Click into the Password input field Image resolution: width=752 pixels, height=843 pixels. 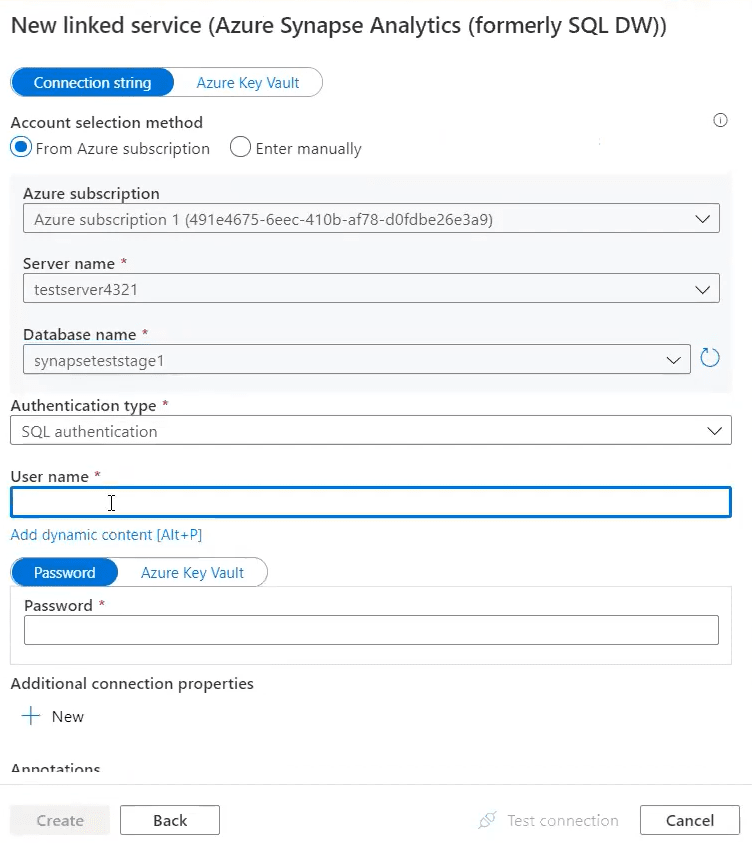coord(371,630)
